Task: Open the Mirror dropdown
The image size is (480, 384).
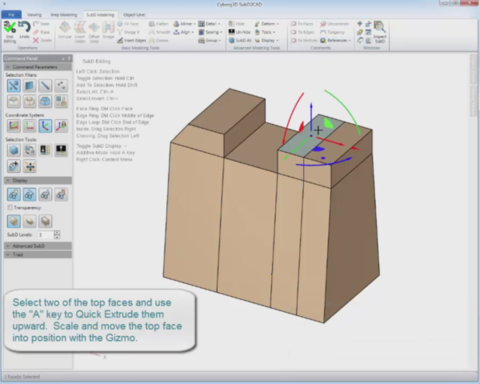Action: click(x=184, y=24)
